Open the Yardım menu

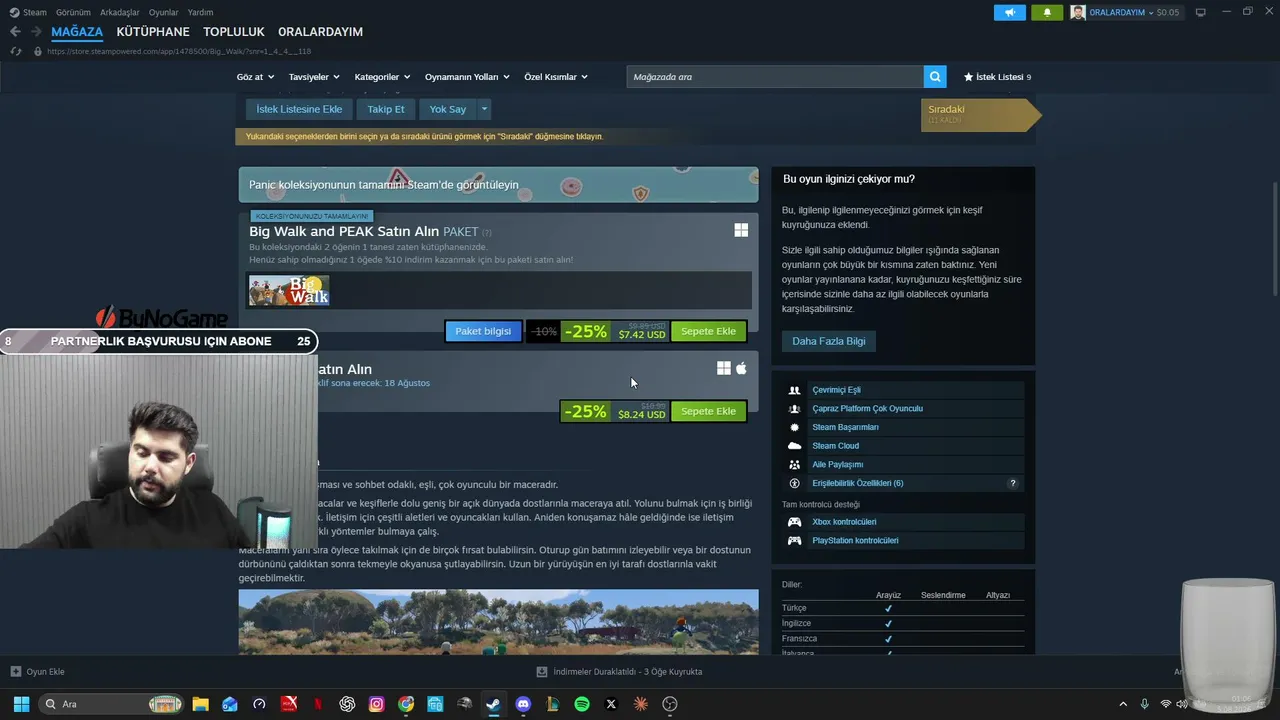click(200, 12)
